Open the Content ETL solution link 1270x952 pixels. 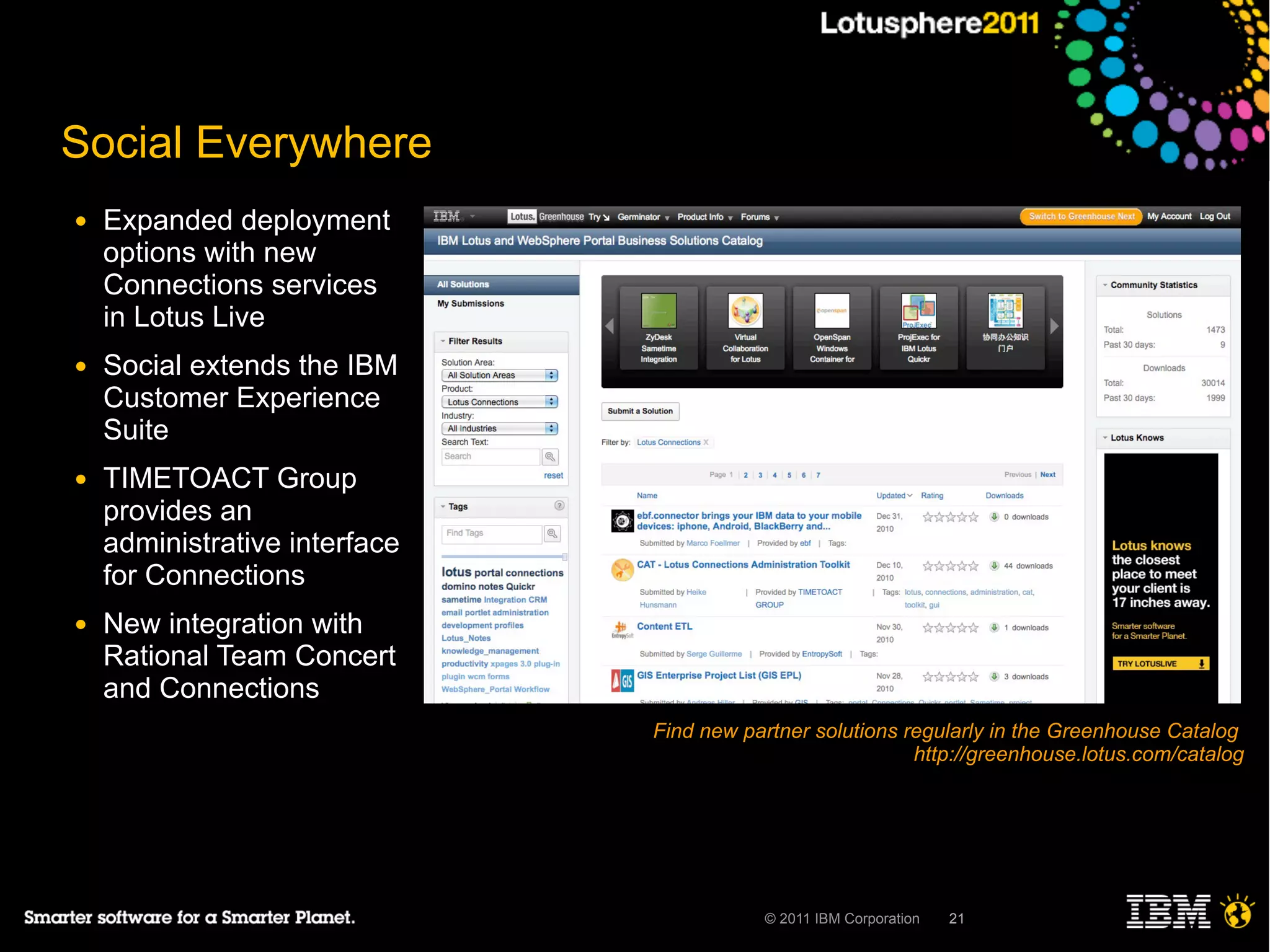(x=665, y=627)
